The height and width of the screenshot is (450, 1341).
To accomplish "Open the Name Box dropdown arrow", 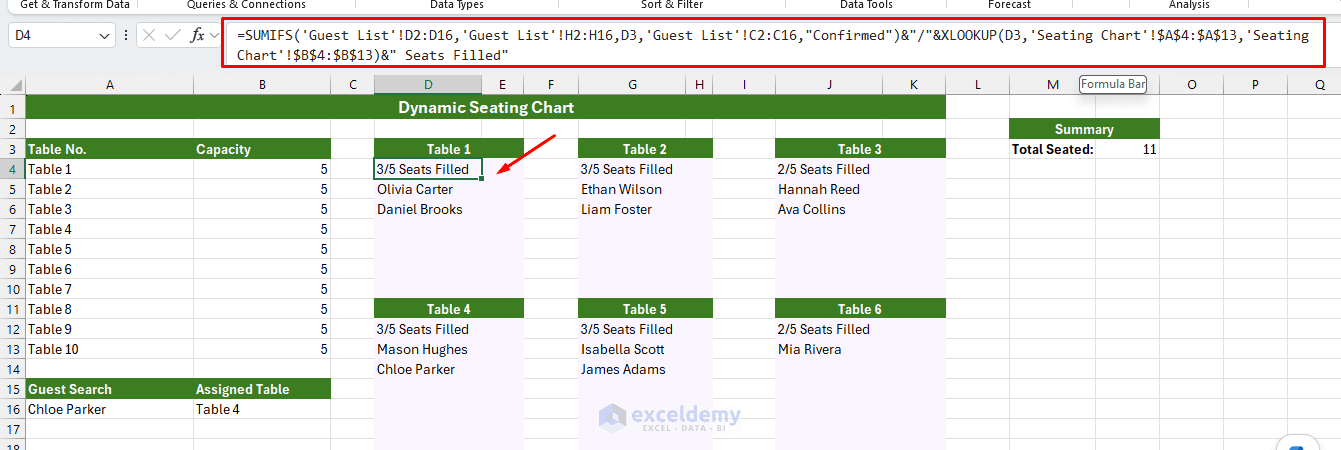I will [106, 36].
